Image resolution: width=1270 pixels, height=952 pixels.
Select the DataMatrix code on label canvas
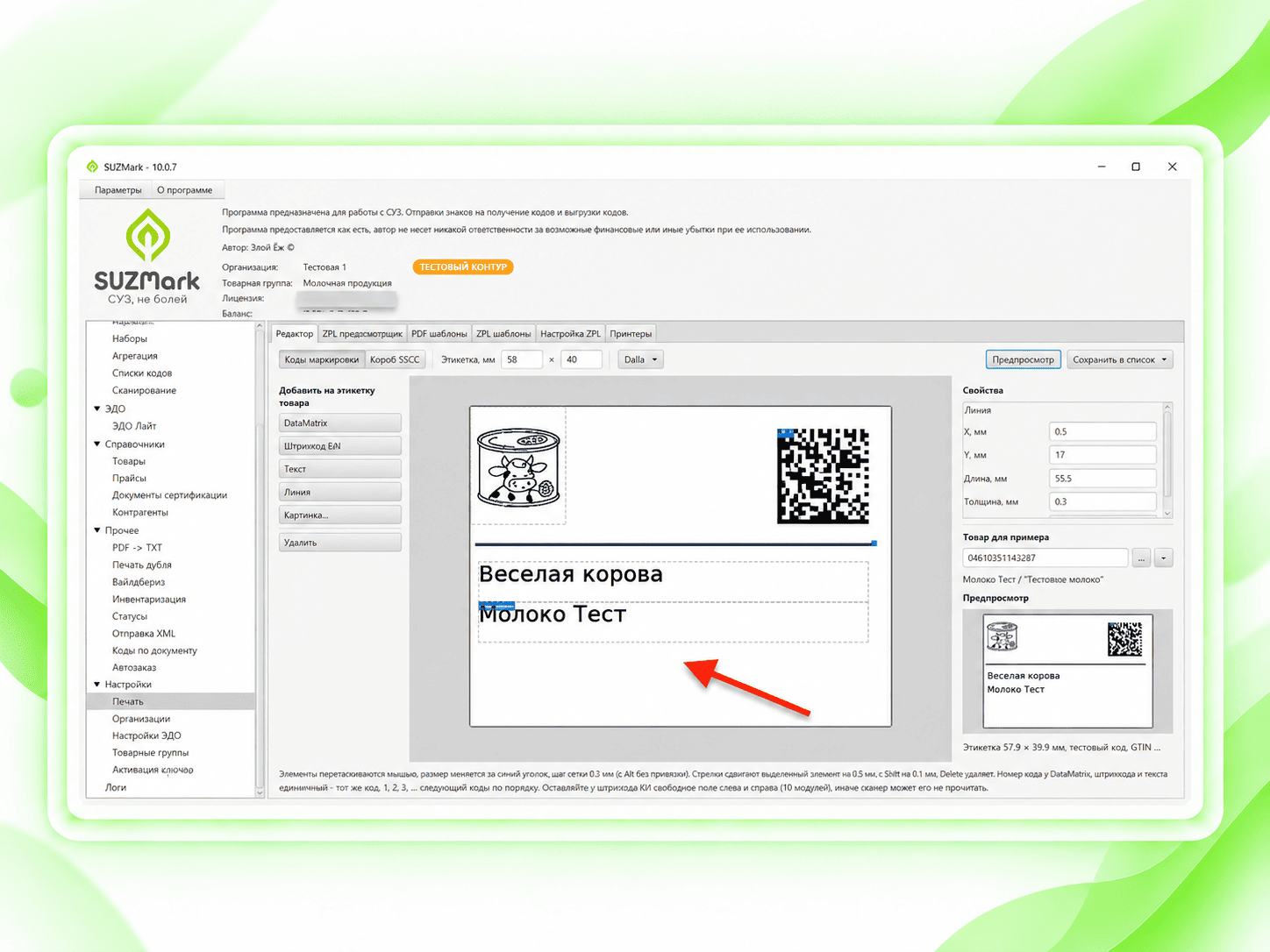coord(823,475)
